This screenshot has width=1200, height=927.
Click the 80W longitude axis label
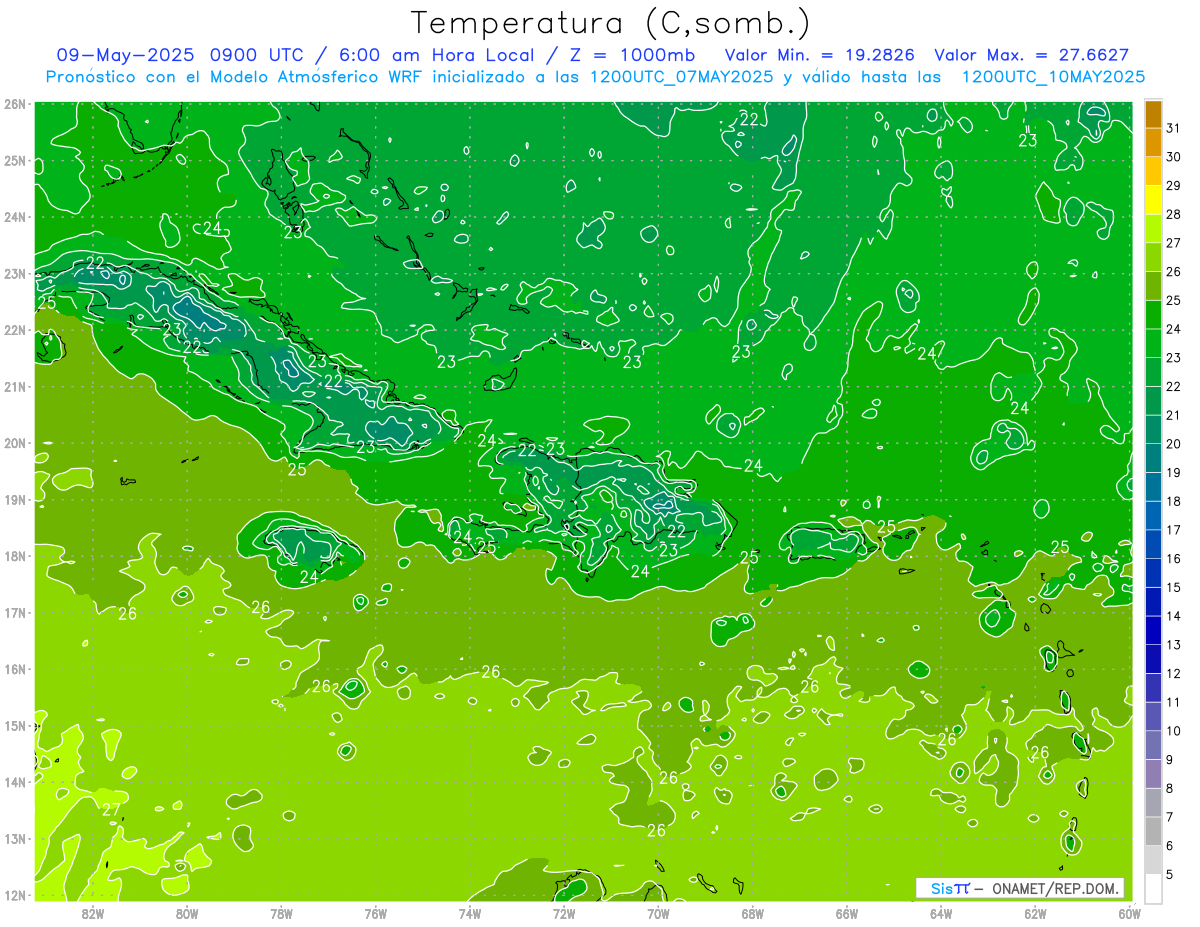[x=187, y=913]
